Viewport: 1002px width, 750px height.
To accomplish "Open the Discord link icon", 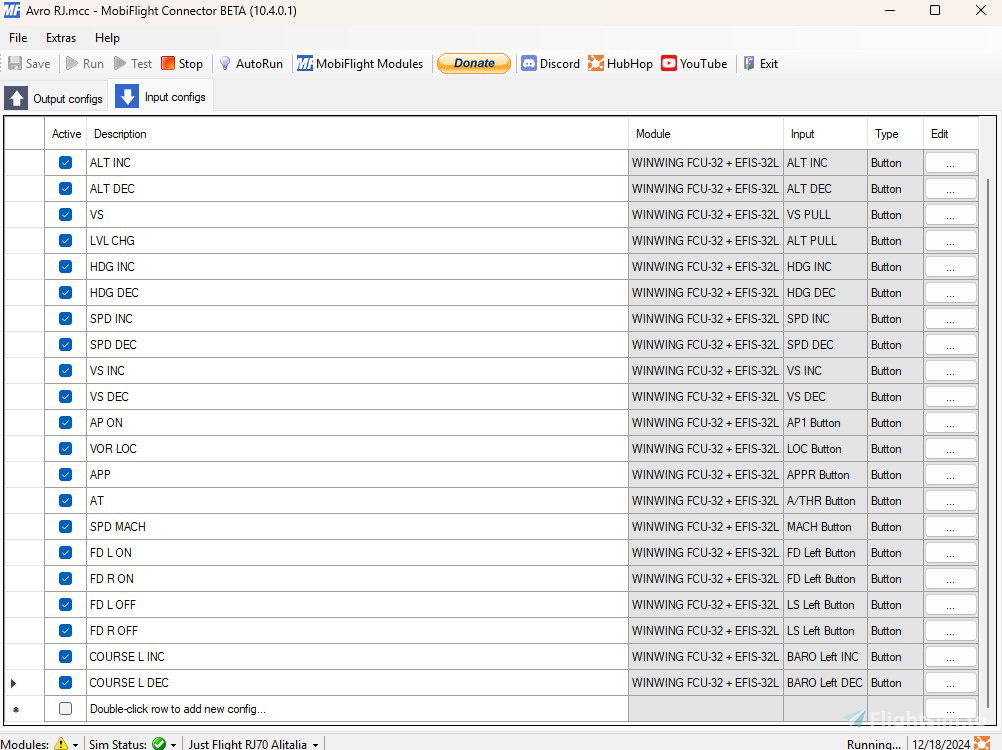I will 529,64.
